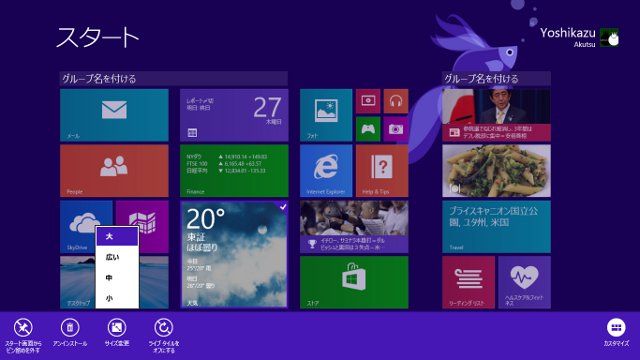
Task: Open the small Camera tile
Action: 396,129
